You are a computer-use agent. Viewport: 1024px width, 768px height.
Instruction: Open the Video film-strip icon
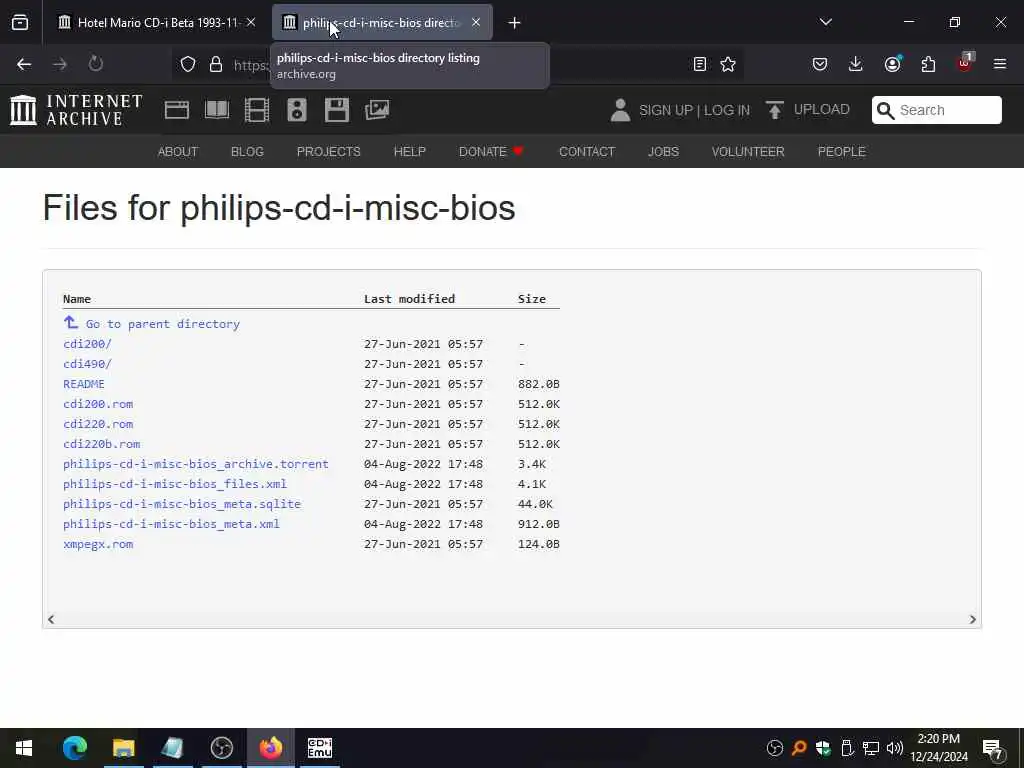pyautogui.click(x=257, y=110)
